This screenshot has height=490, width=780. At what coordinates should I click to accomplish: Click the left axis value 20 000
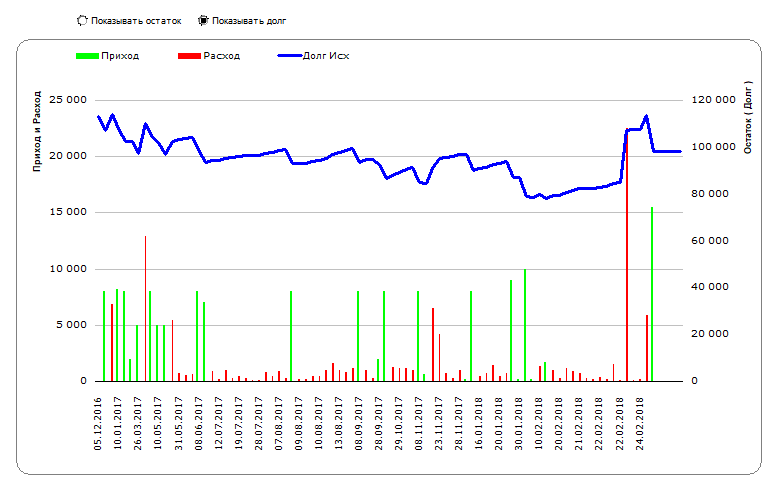click(x=68, y=156)
